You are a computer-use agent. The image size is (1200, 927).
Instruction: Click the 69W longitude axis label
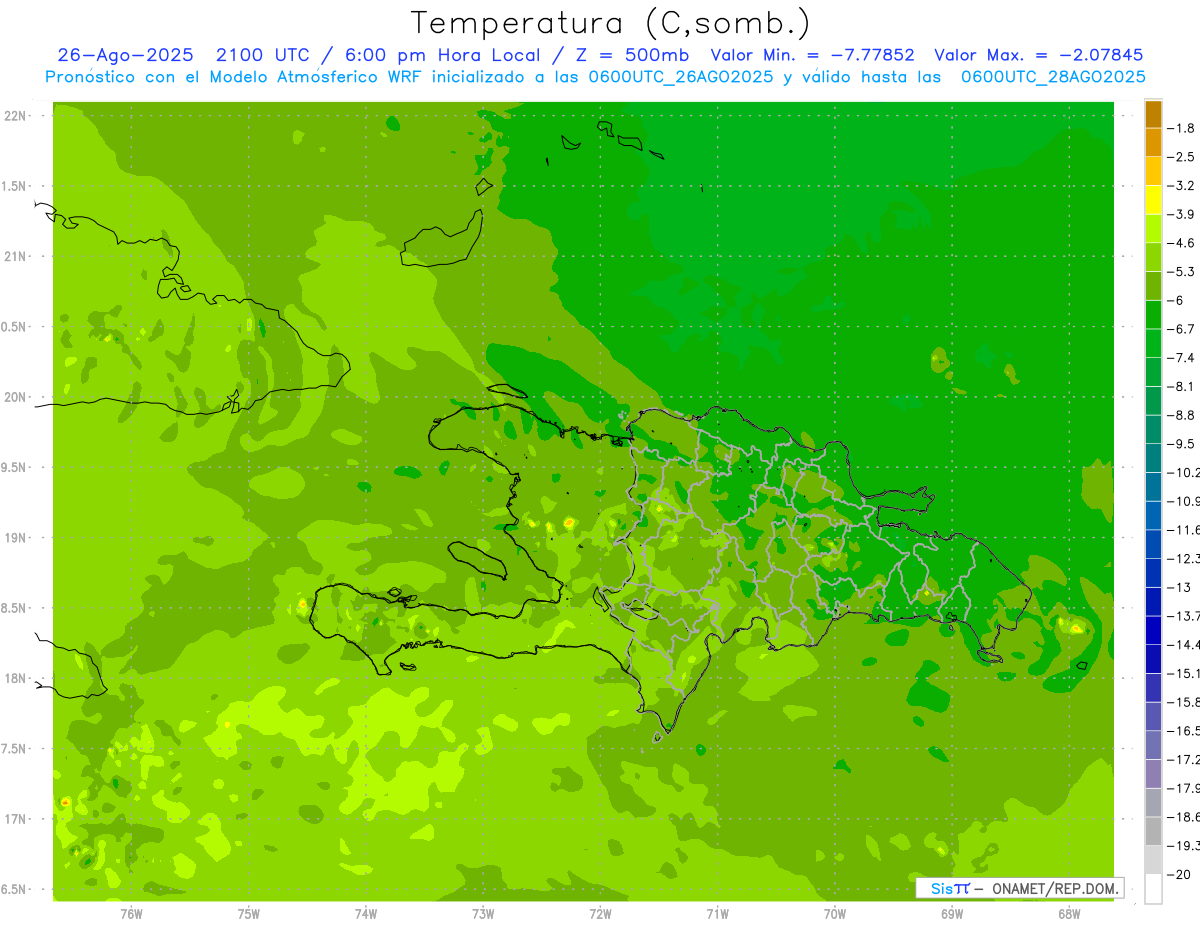952,914
